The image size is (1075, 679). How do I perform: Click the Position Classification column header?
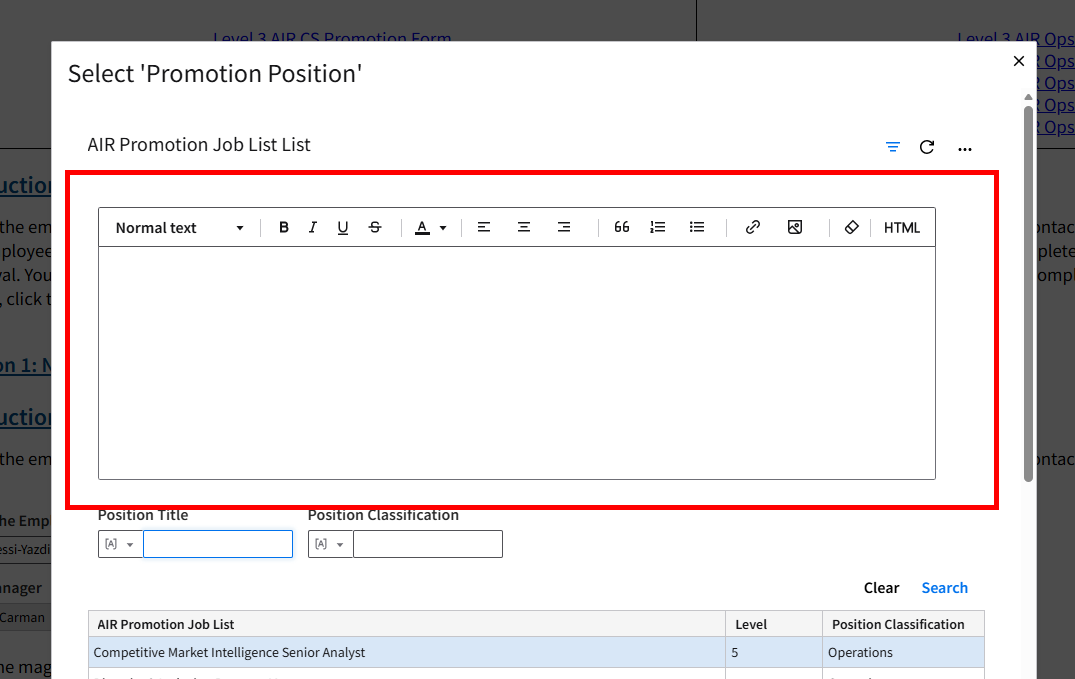(x=904, y=624)
